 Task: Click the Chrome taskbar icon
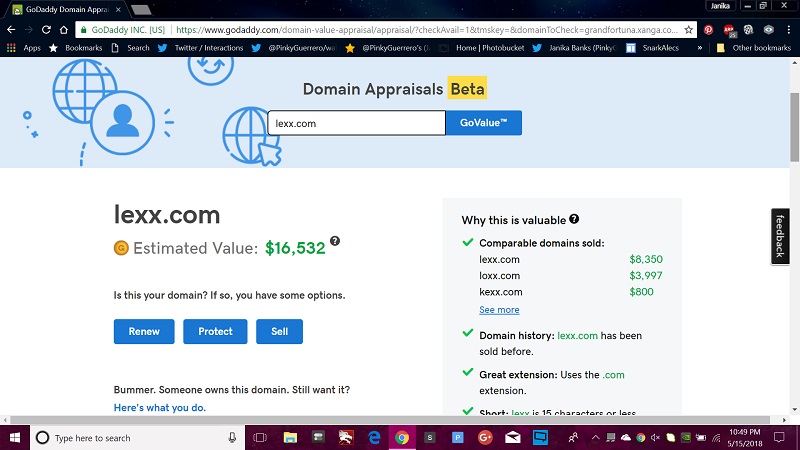402,438
